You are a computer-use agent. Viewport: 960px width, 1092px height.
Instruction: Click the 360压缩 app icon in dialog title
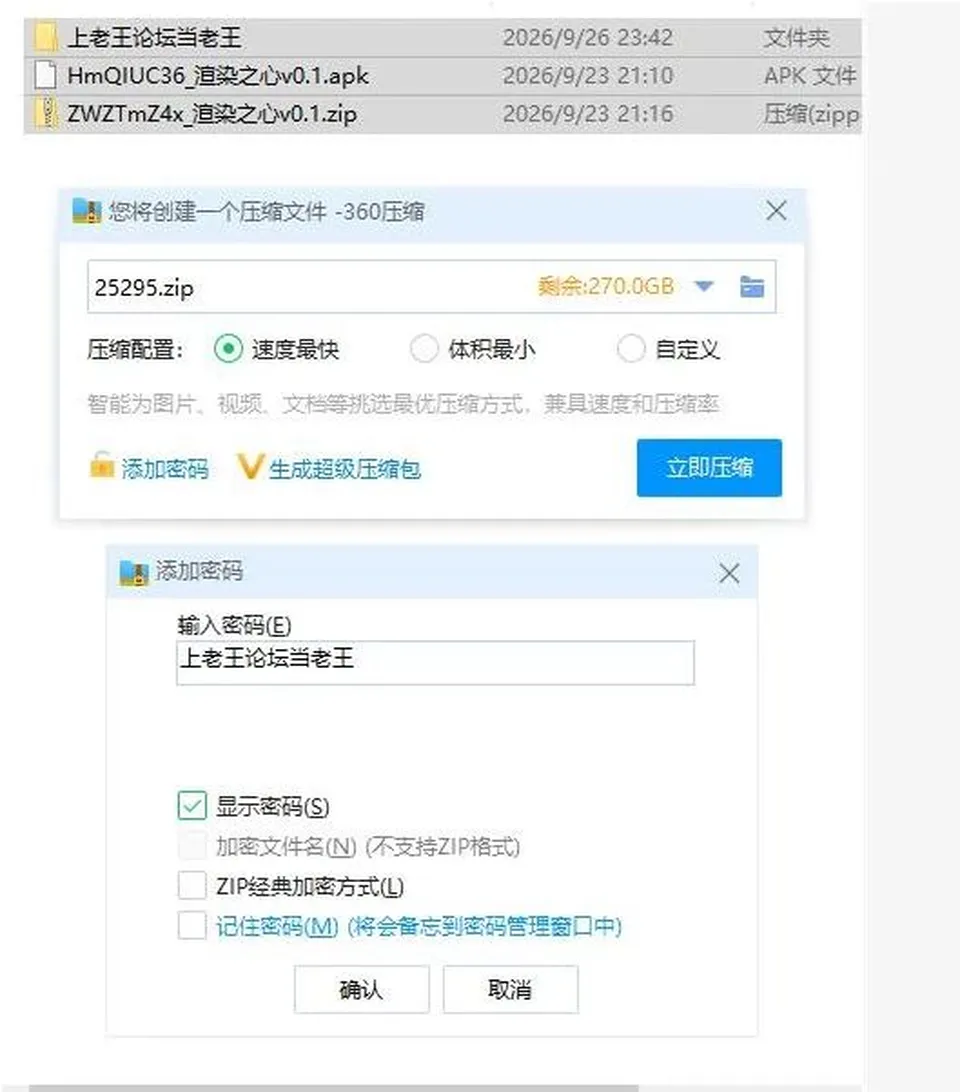tap(86, 211)
